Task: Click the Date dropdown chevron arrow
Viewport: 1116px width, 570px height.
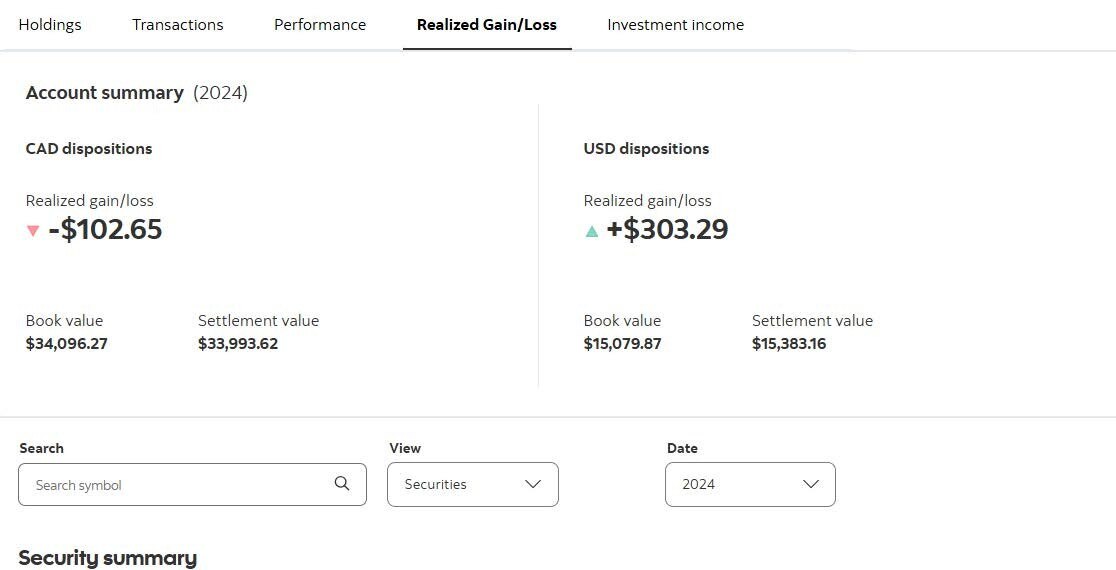Action: point(810,484)
